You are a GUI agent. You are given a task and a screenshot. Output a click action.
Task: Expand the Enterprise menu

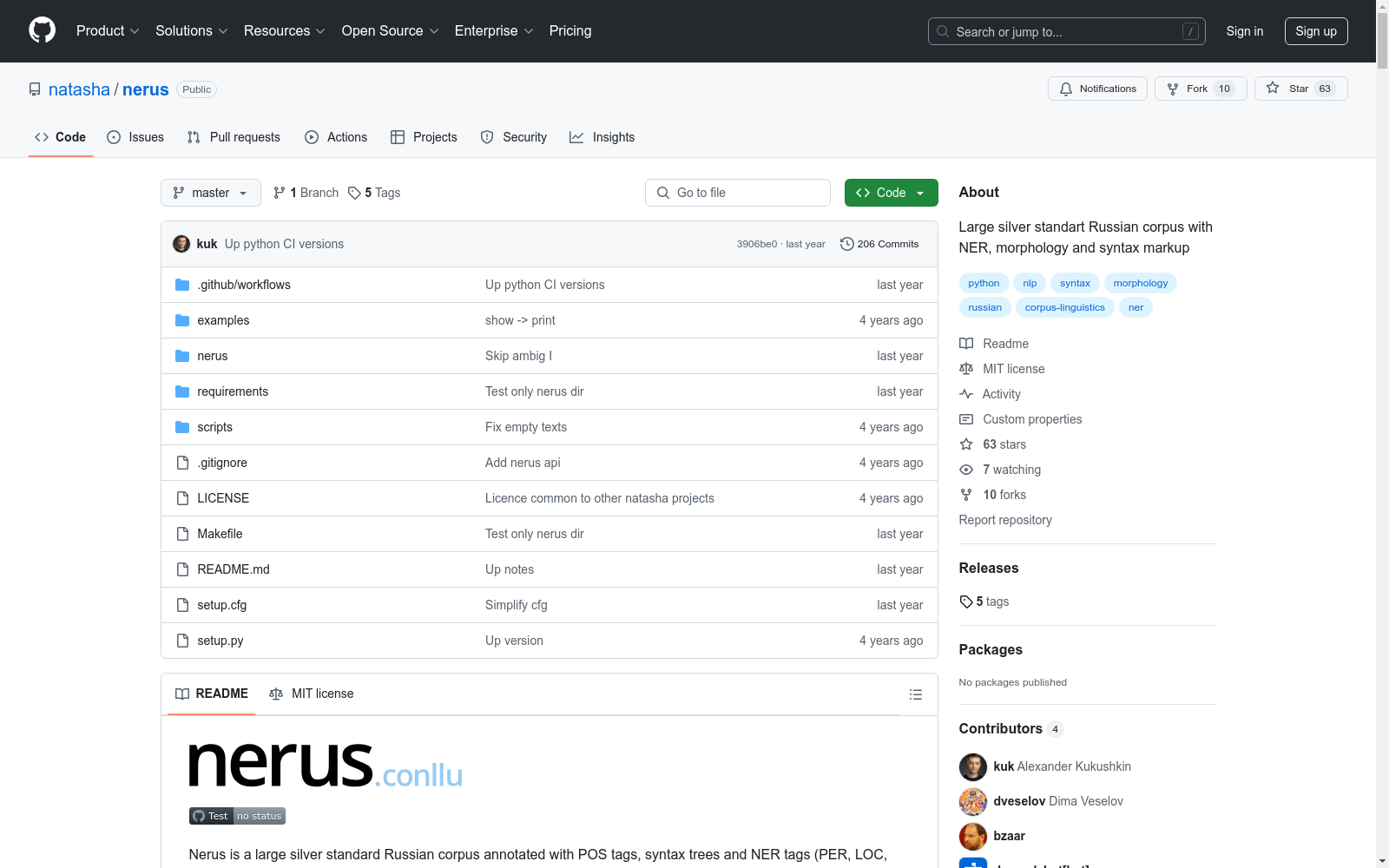click(x=494, y=31)
